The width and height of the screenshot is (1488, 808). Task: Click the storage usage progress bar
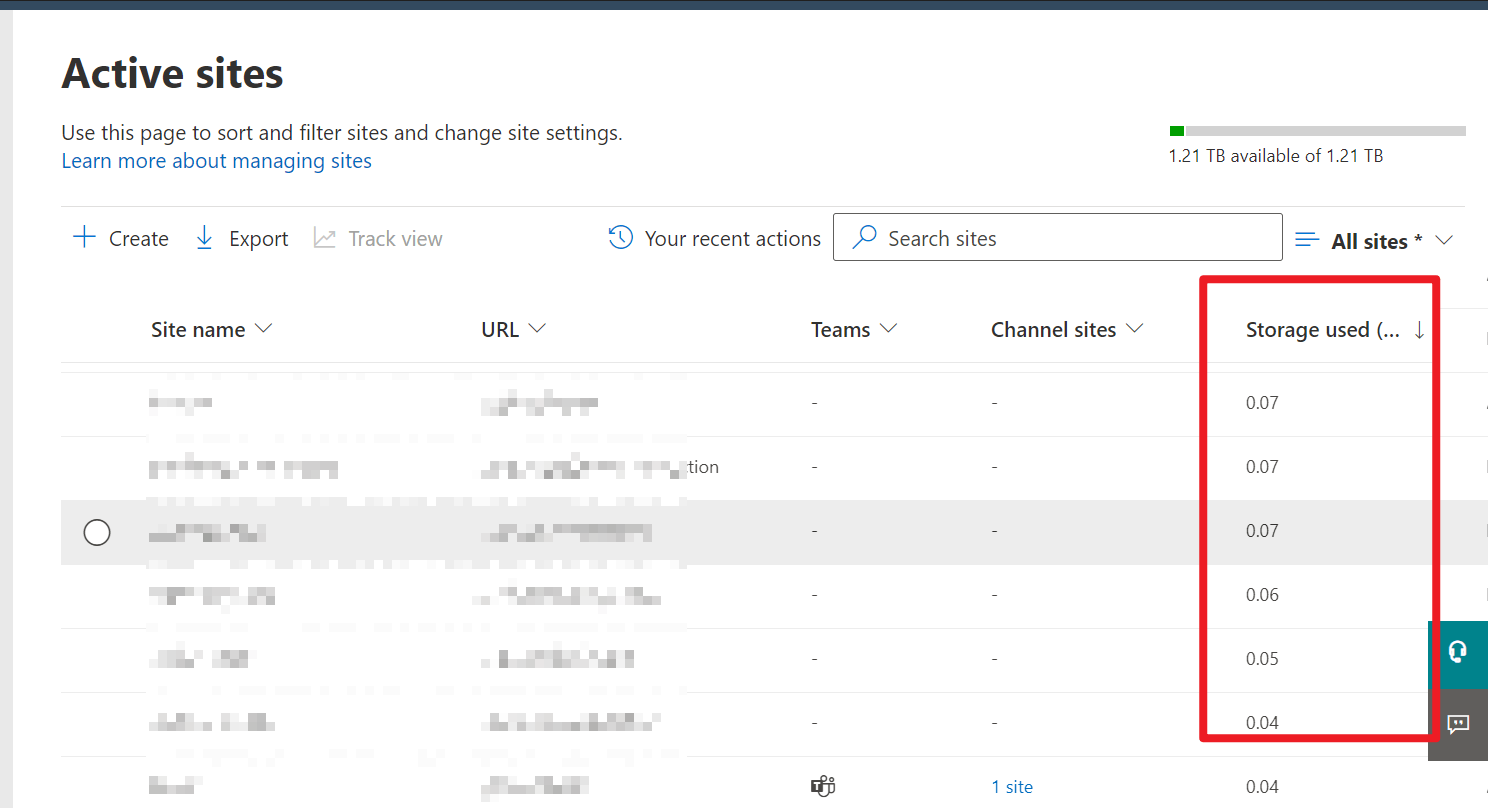1317,131
